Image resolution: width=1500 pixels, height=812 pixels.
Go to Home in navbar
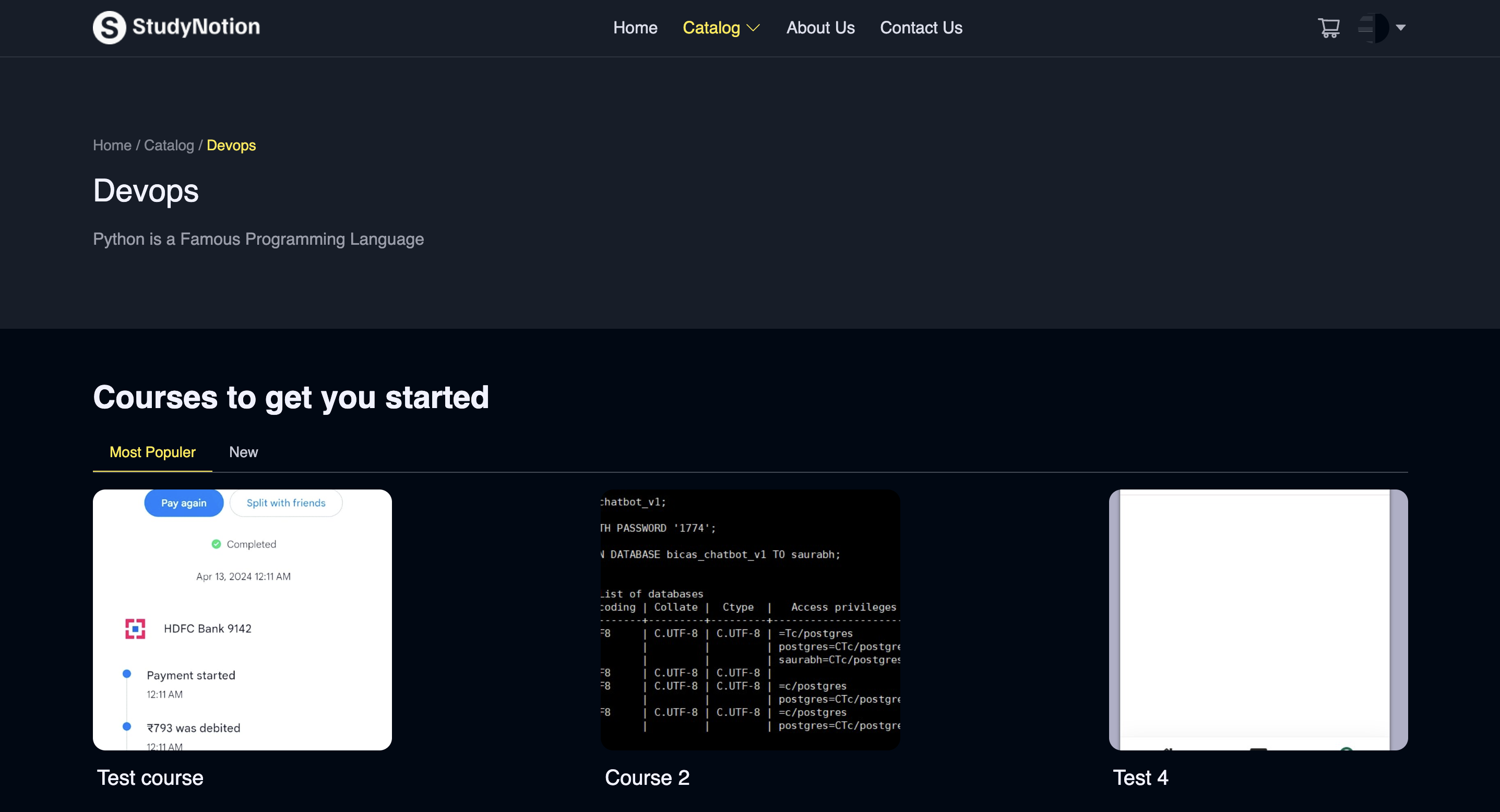(635, 28)
